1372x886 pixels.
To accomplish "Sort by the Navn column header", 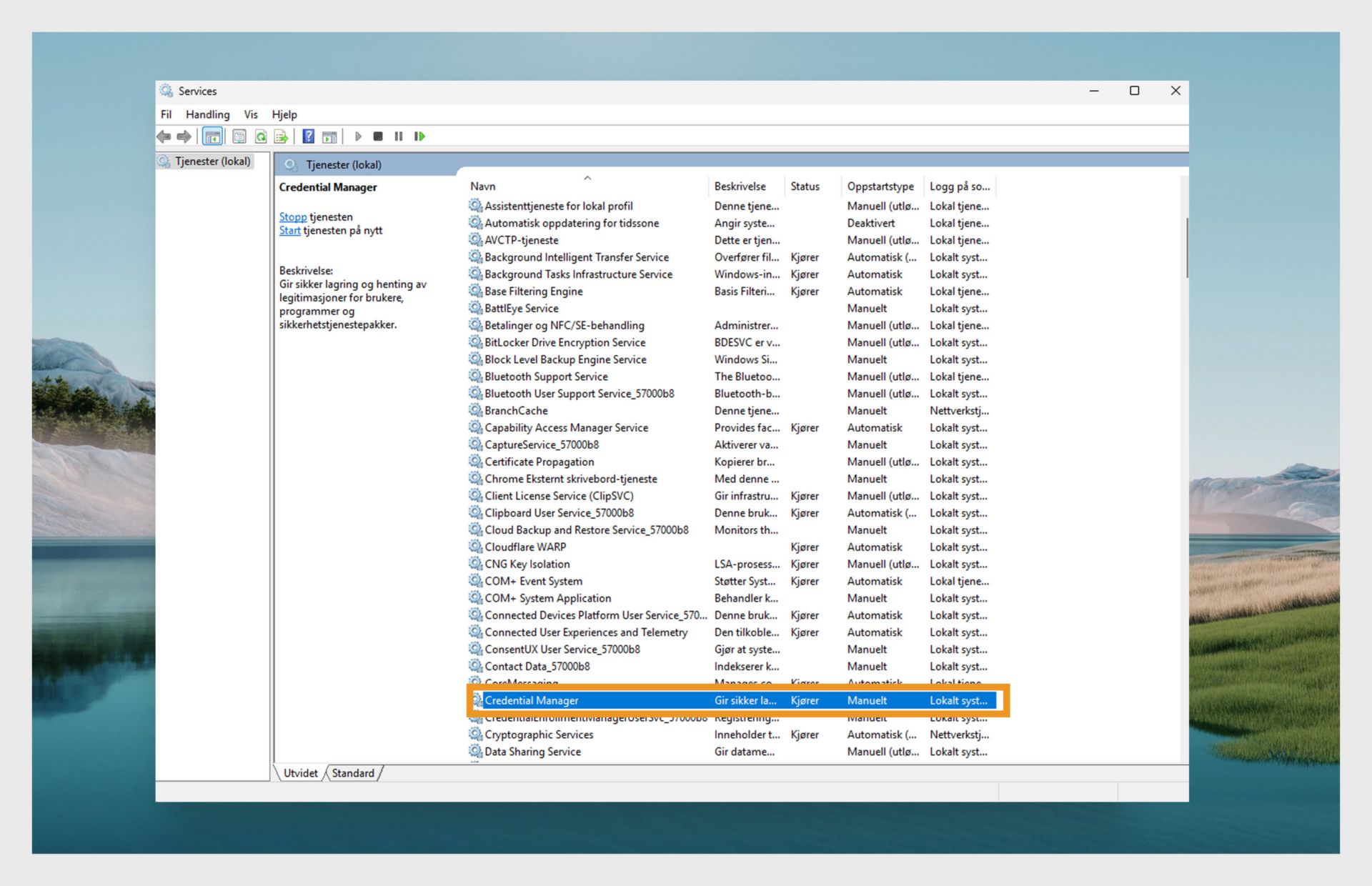I will (483, 186).
